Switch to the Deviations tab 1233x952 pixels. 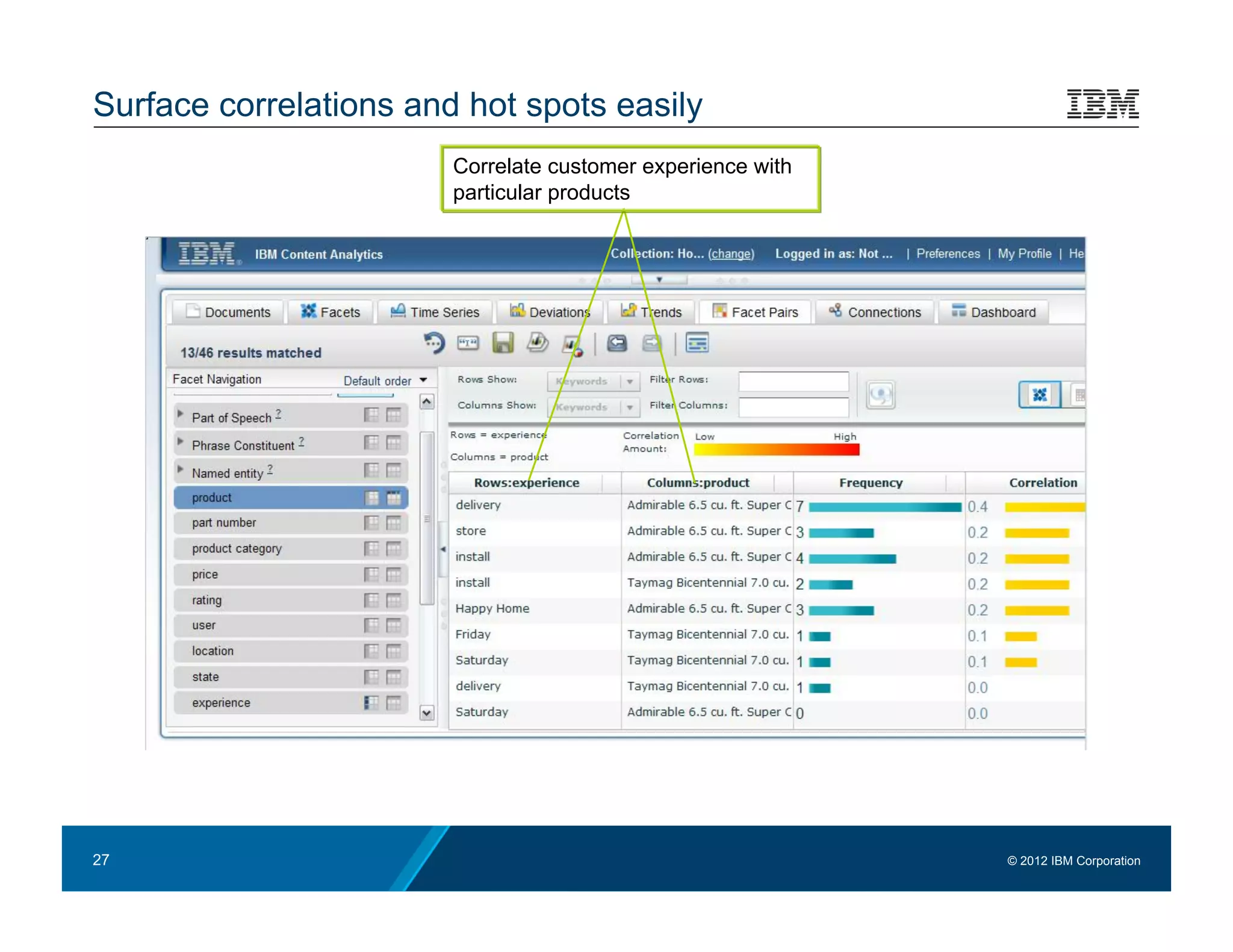pos(550,312)
